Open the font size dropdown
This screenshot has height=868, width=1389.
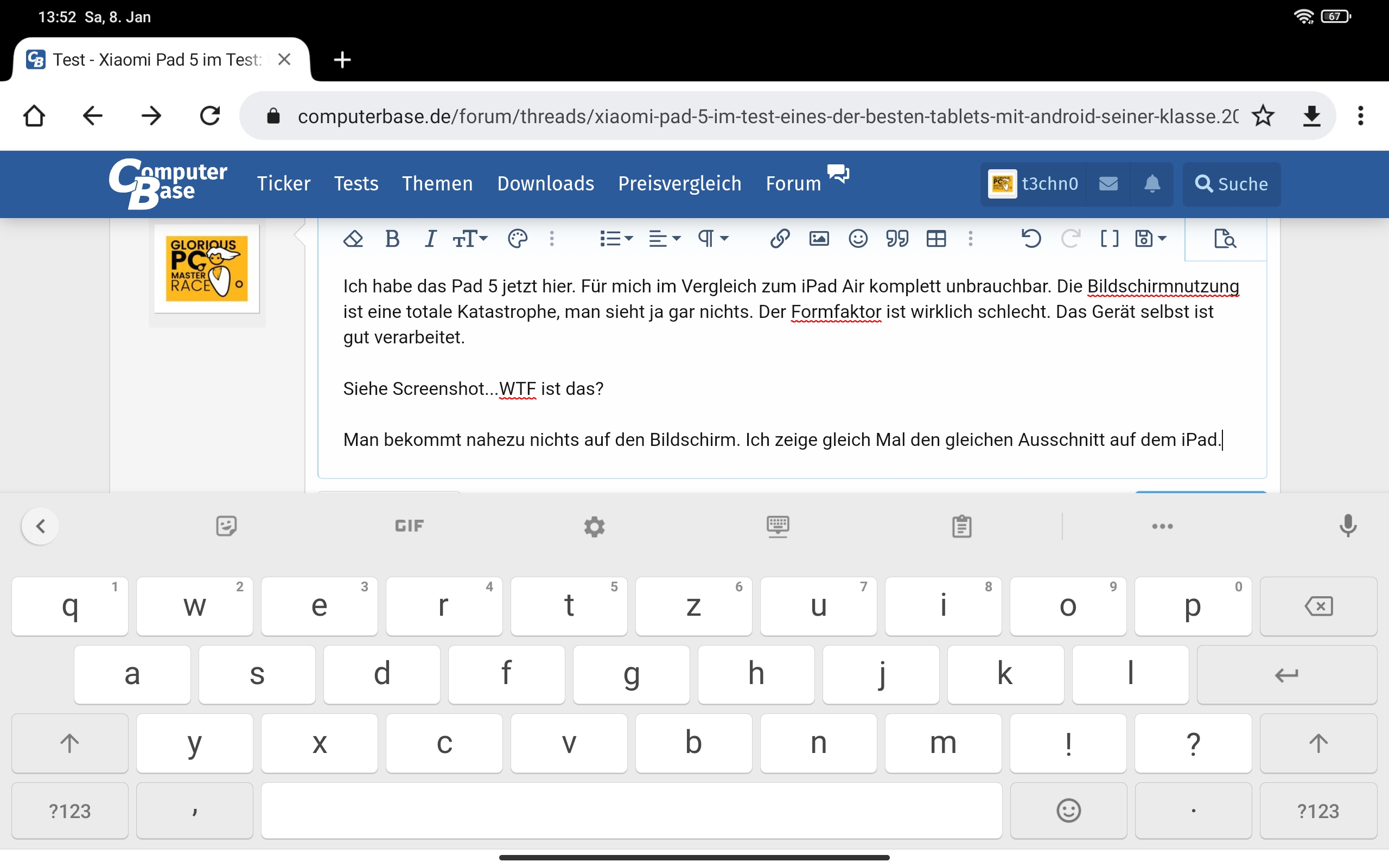[469, 238]
